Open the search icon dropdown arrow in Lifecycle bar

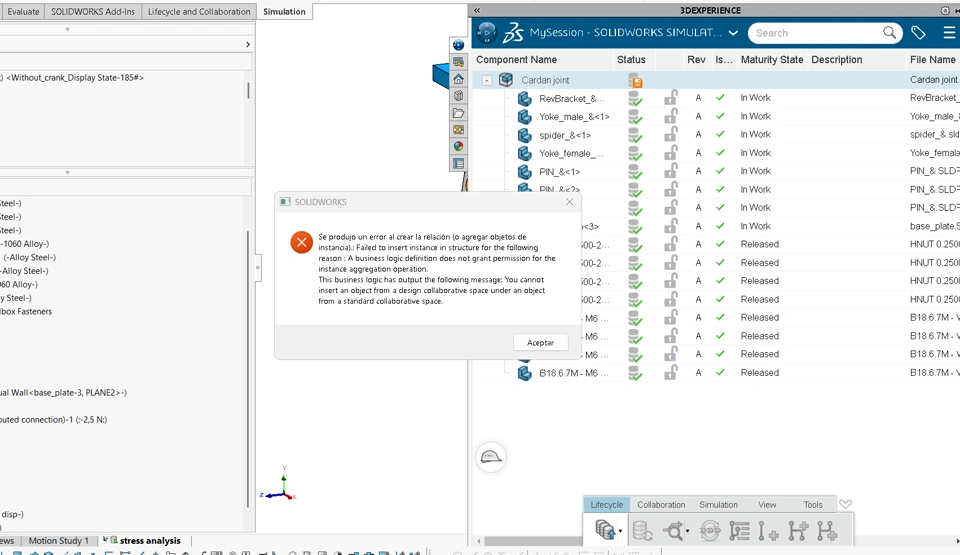(x=687, y=531)
